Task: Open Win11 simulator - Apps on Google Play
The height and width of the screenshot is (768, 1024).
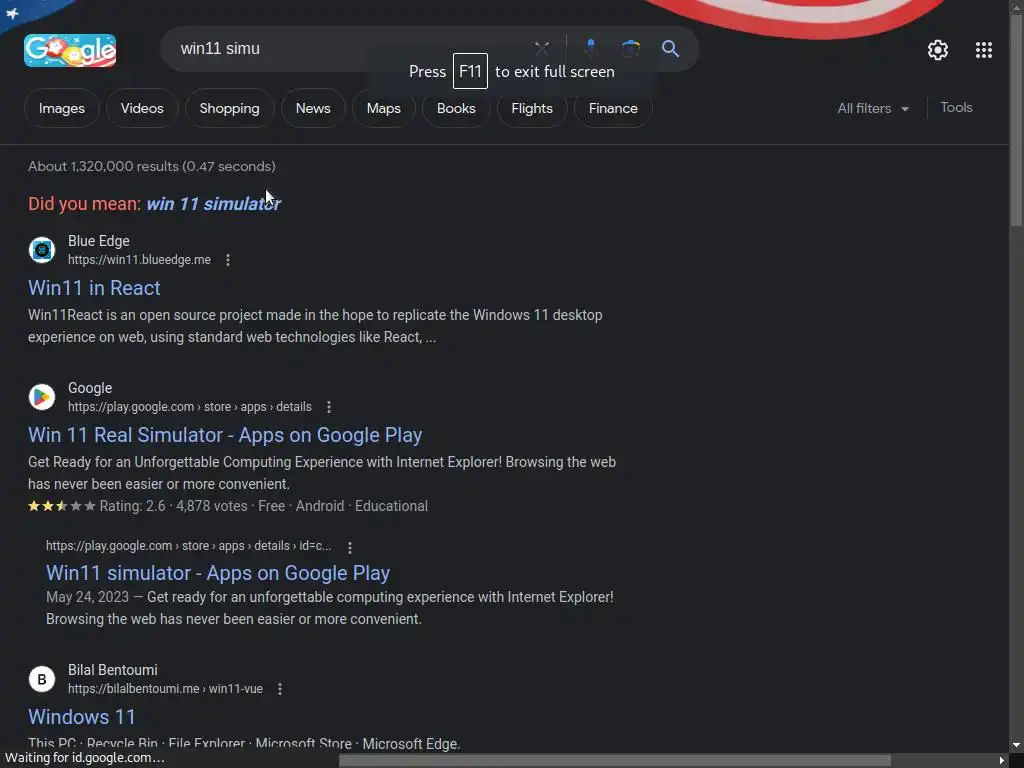Action: coord(217,573)
